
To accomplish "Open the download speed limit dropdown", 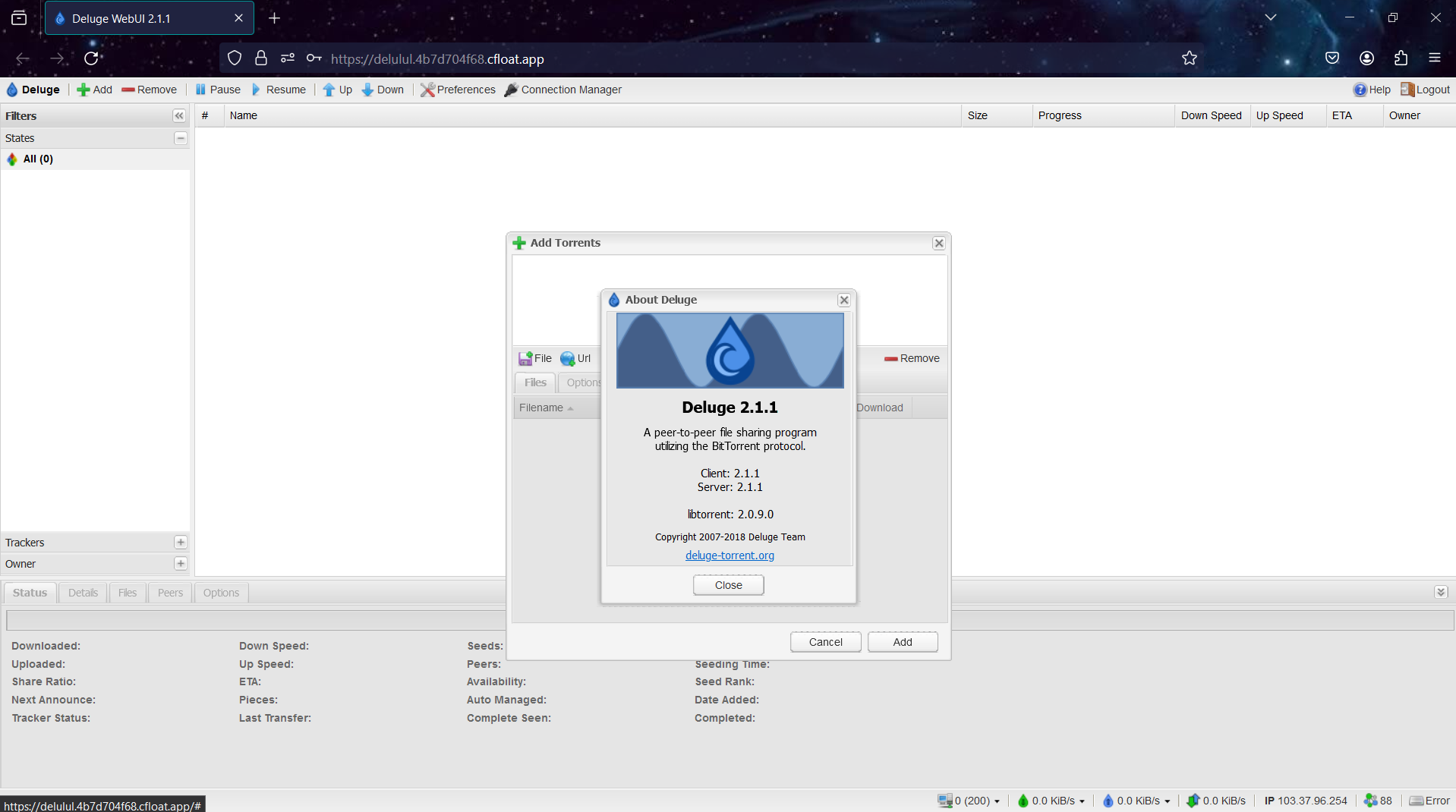I will 1051,801.
